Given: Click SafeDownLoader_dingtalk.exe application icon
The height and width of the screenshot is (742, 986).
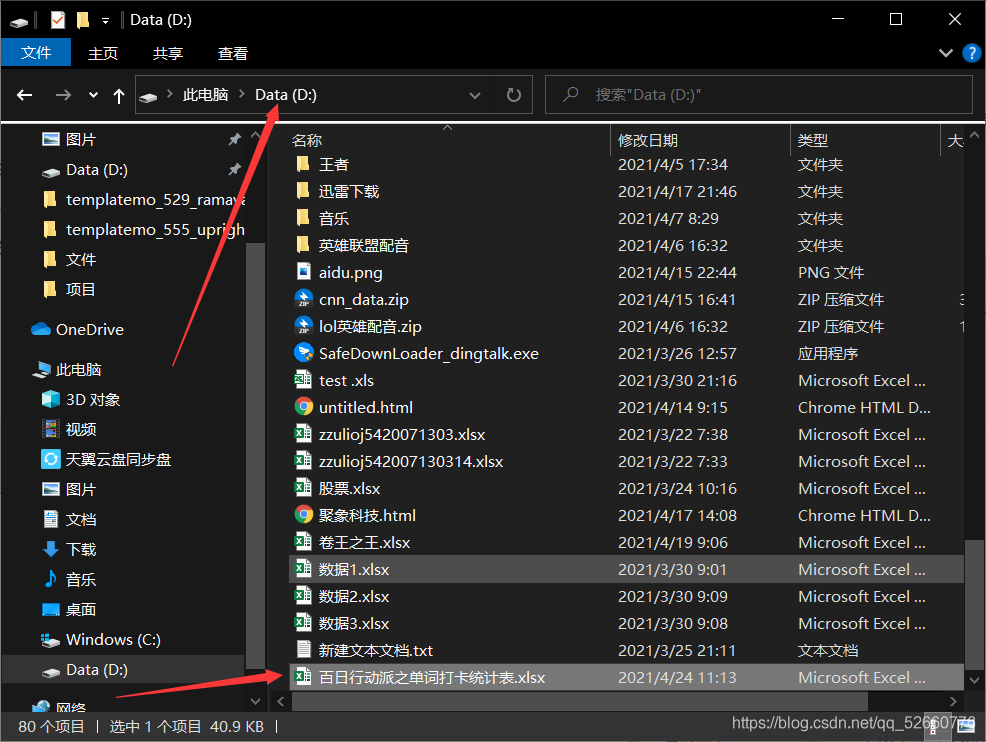Looking at the screenshot, I should [304, 353].
